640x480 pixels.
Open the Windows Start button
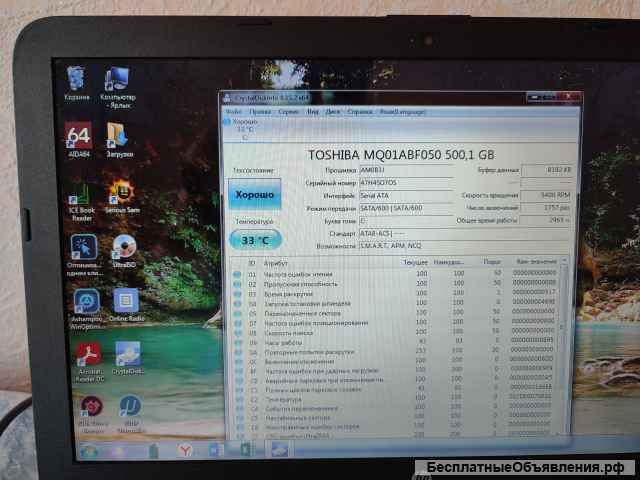click(88, 451)
